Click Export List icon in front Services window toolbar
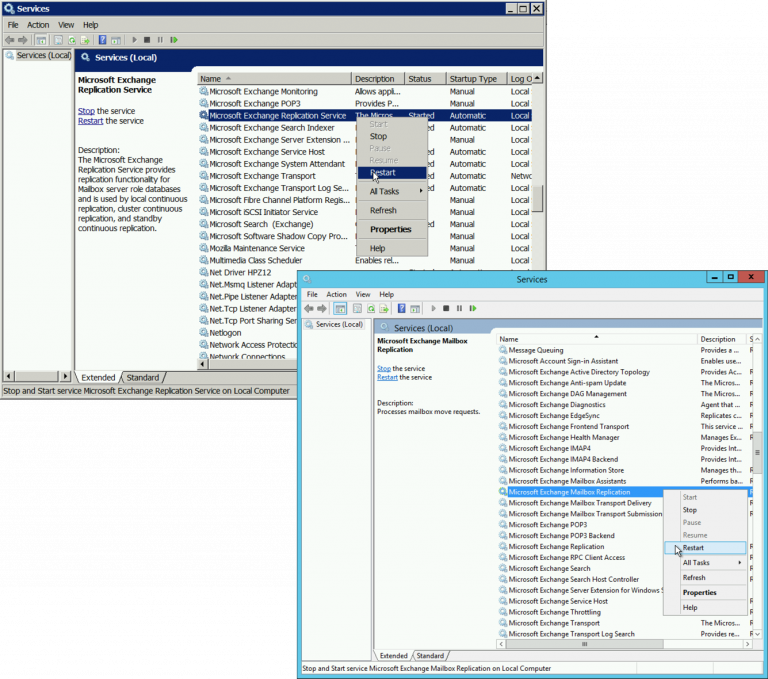Image resolution: width=768 pixels, height=679 pixels. [384, 309]
